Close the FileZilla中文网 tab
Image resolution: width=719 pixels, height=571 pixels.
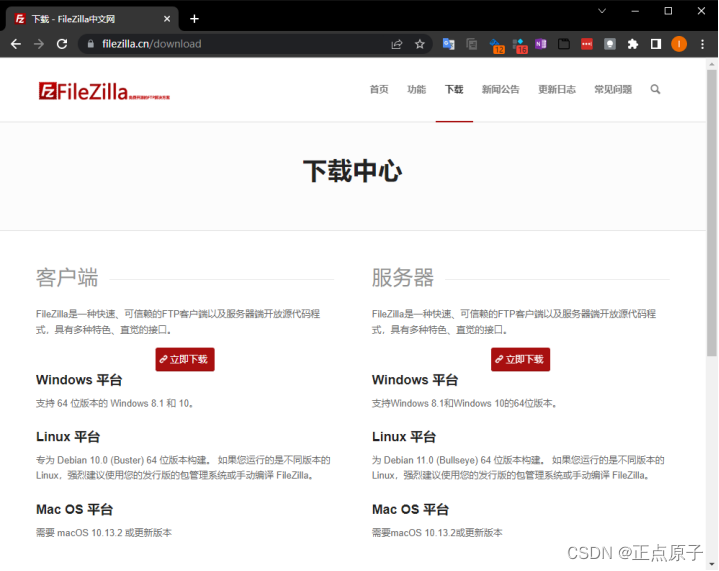(x=167, y=19)
